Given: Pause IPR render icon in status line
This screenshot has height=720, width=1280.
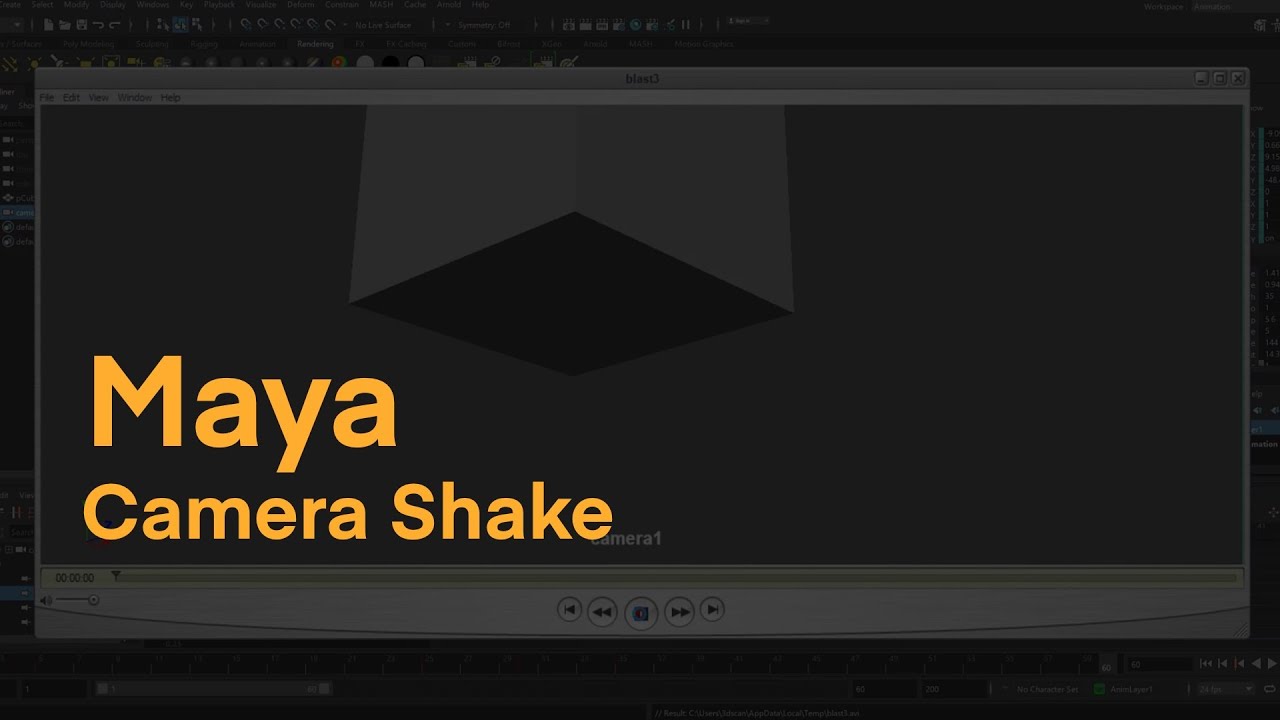Looking at the screenshot, I should click(685, 24).
